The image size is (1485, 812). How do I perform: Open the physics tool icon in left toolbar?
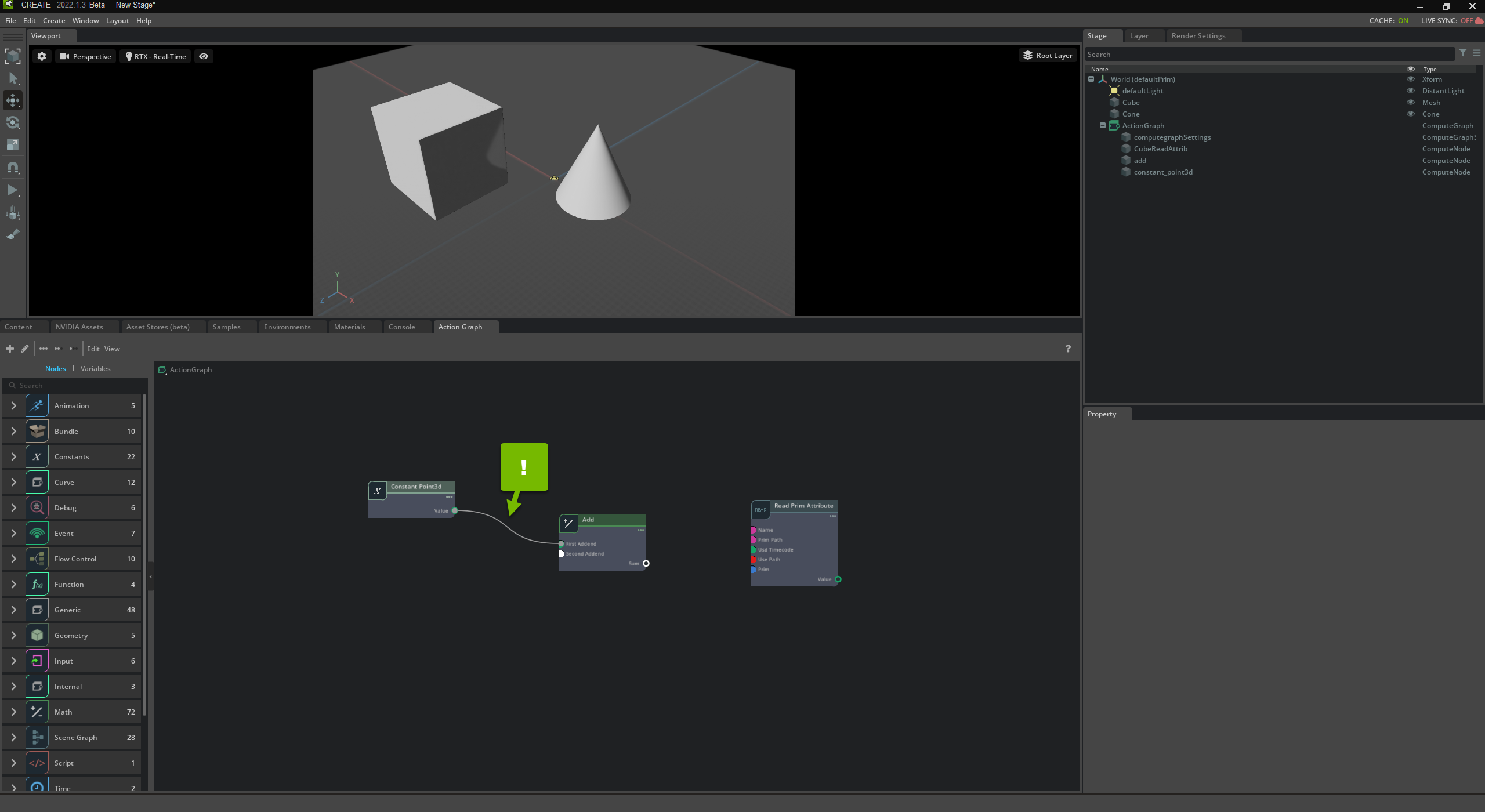tap(13, 213)
